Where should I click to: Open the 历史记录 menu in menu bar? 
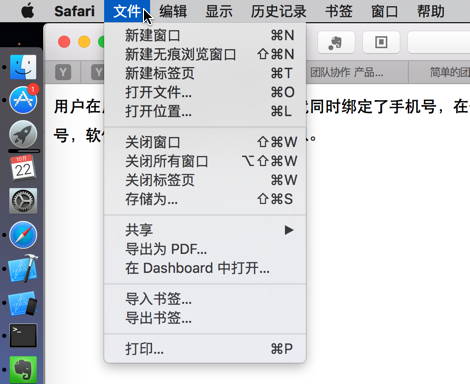point(279,11)
